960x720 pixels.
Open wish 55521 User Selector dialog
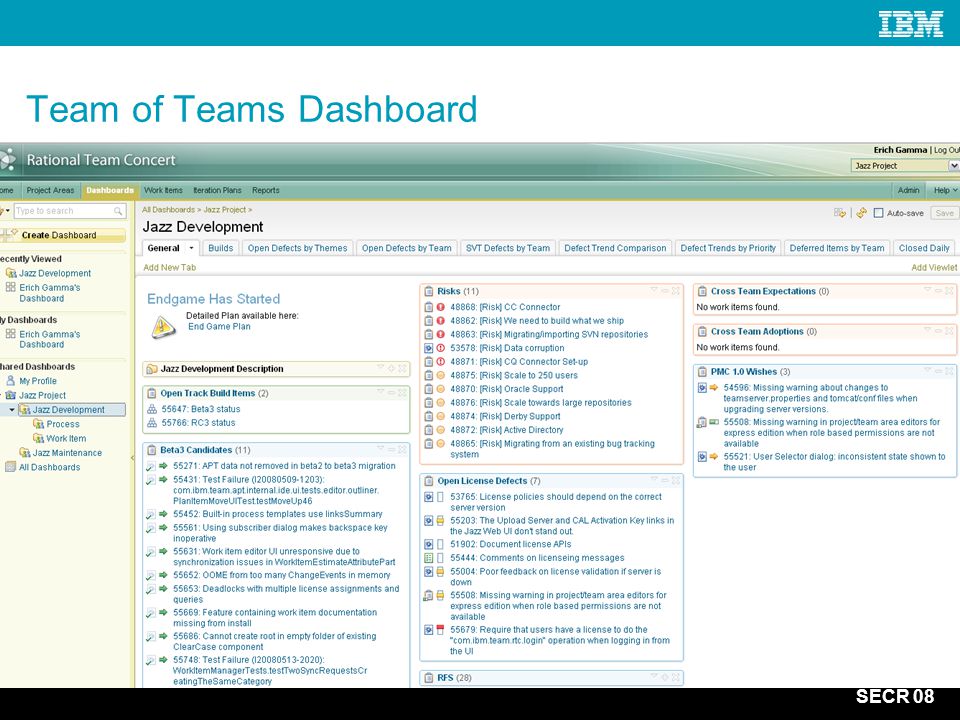coord(834,462)
